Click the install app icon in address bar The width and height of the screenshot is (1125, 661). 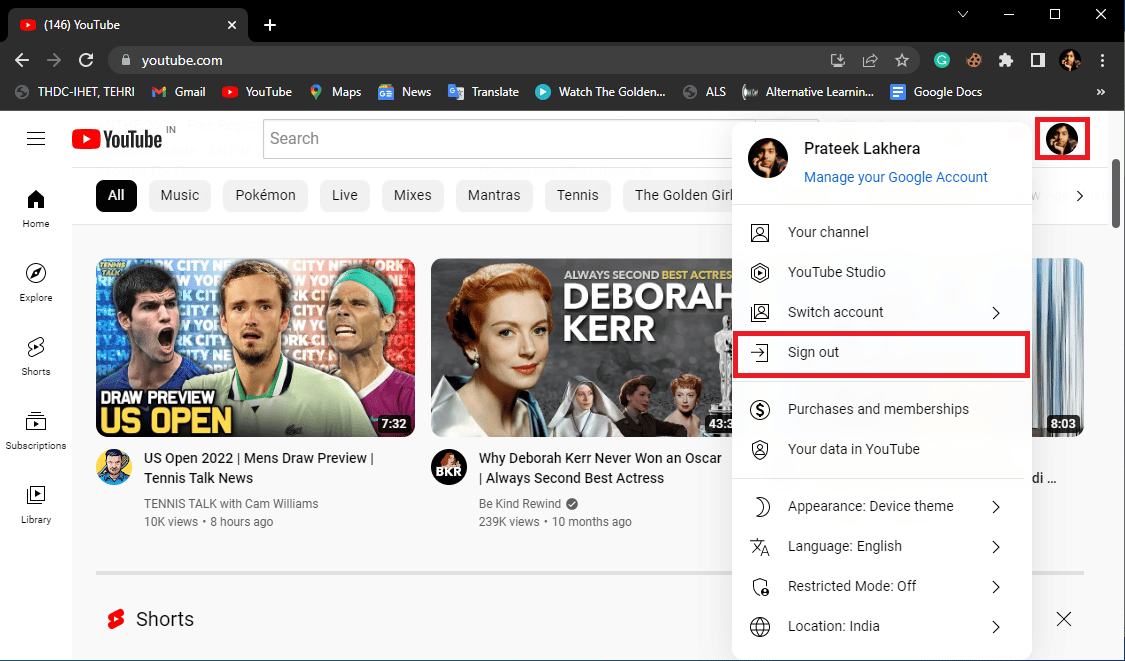[x=837, y=60]
